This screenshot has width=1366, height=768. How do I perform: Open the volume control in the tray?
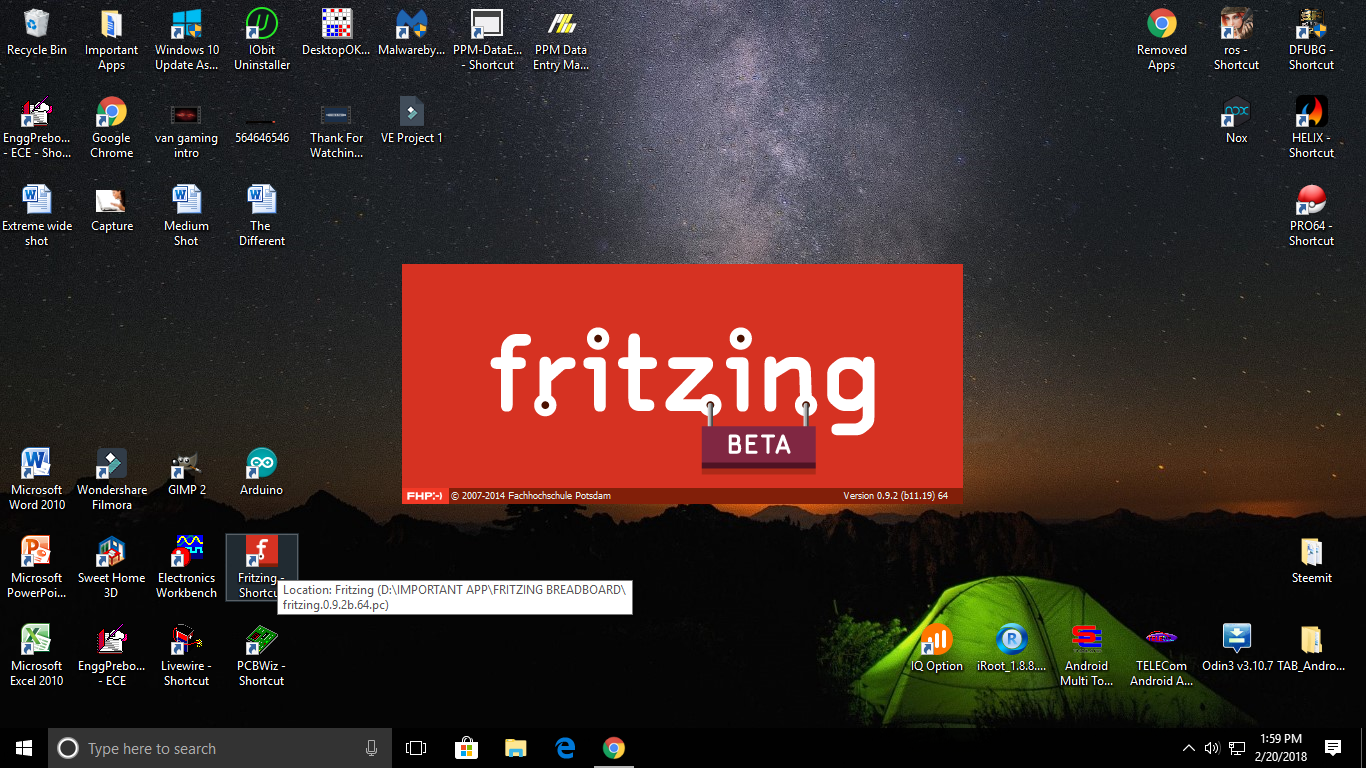(x=1212, y=748)
